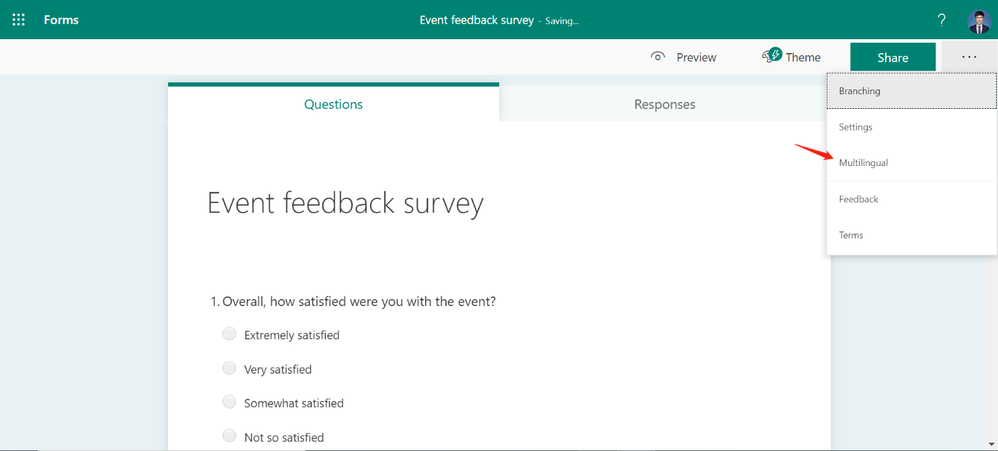Open the app launcher waffle icon
This screenshot has height=451, width=998.
(18, 20)
